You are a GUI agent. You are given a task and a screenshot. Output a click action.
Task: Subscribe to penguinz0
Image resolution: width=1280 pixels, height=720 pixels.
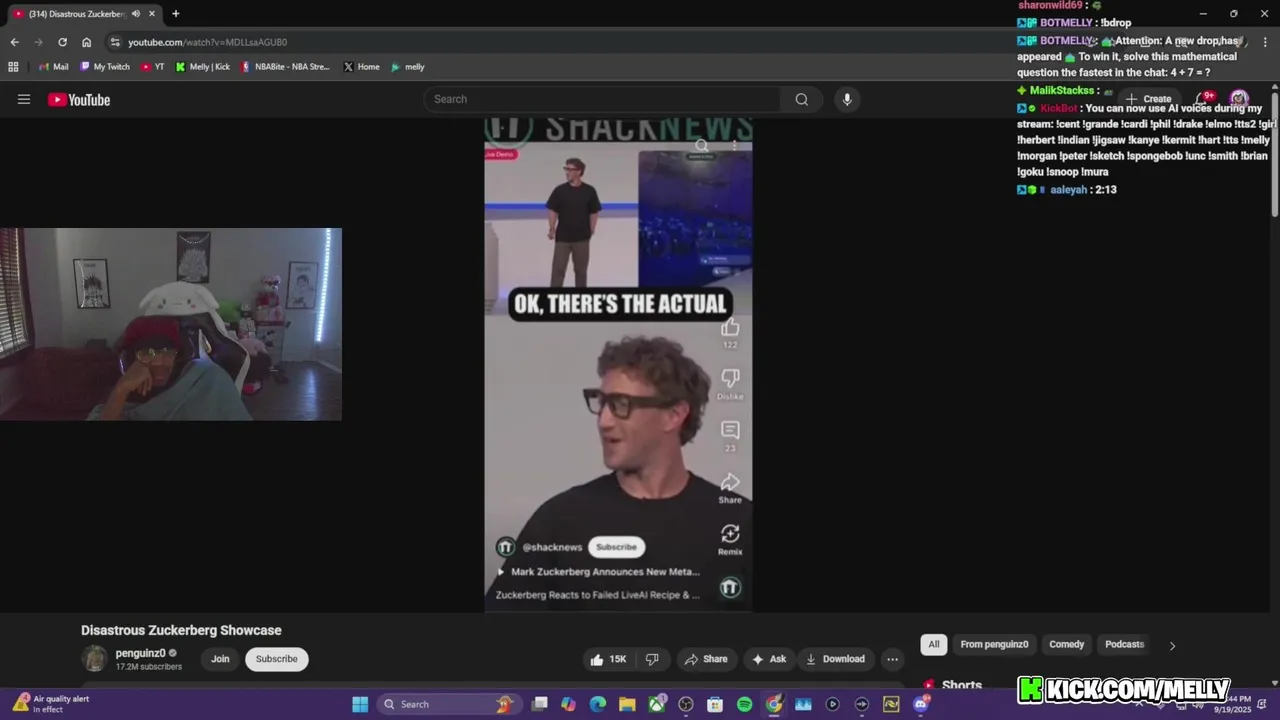coord(276,659)
